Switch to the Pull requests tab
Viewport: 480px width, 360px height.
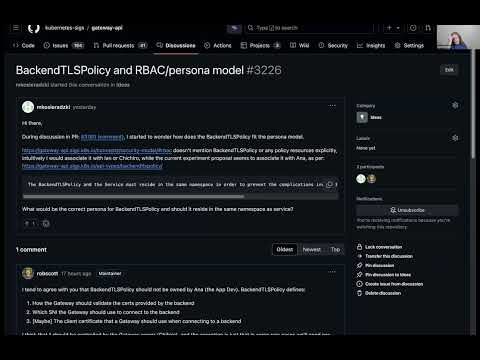[x=120, y=45]
